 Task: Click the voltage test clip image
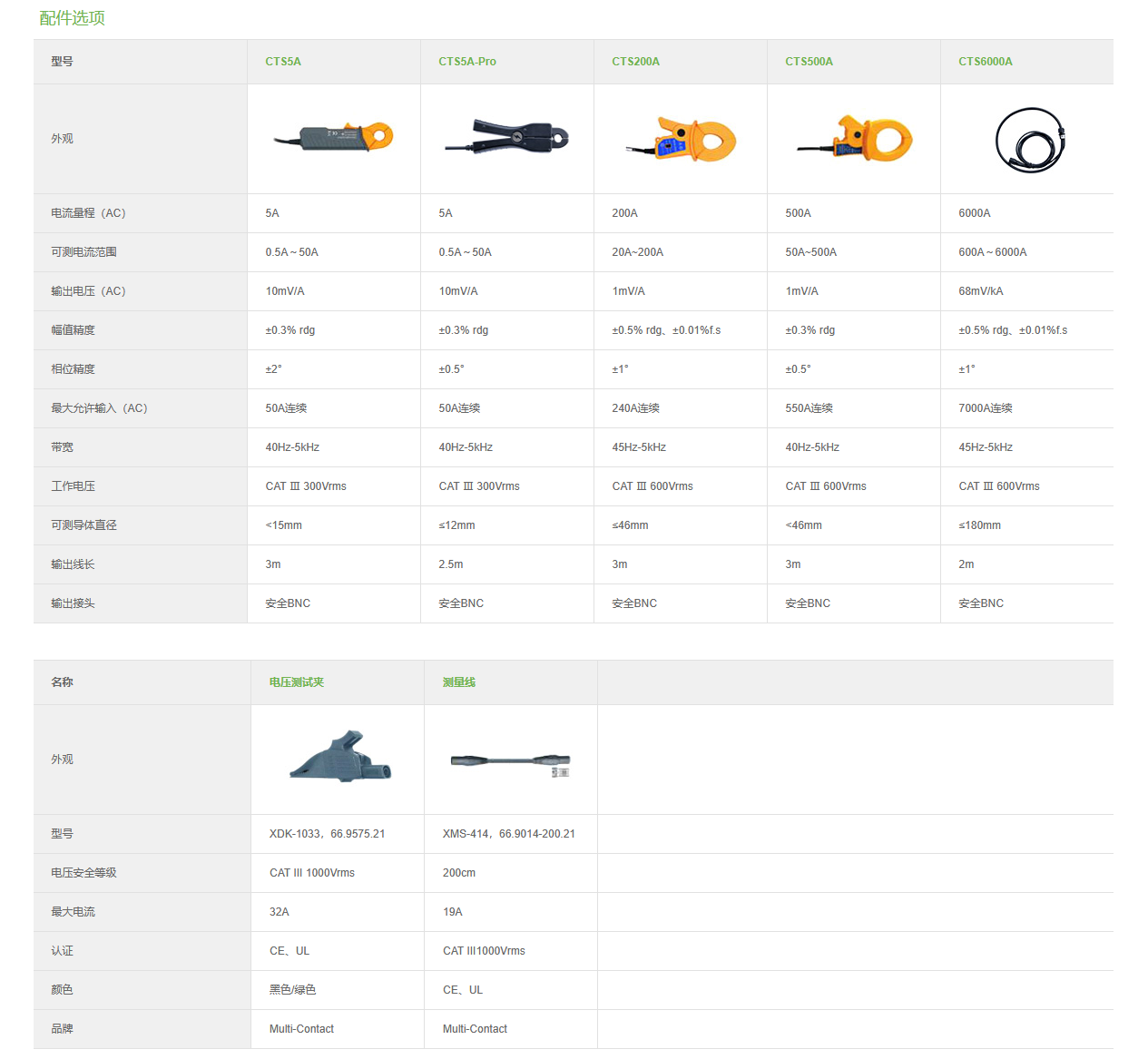coord(340,758)
